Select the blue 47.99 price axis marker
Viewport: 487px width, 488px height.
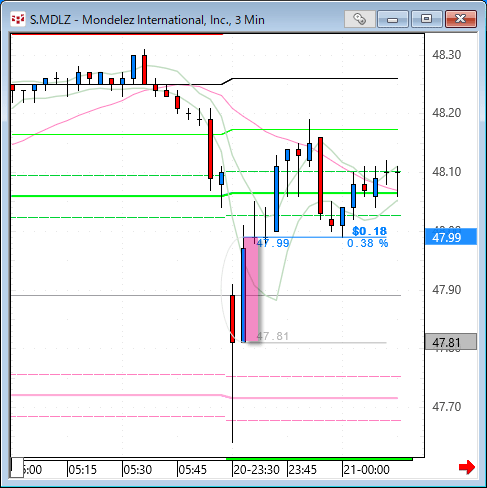tap(451, 237)
